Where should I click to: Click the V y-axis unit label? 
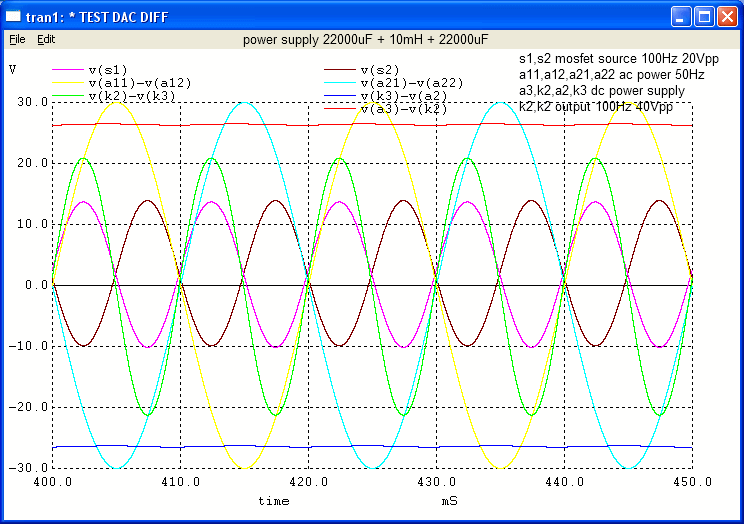12,69
